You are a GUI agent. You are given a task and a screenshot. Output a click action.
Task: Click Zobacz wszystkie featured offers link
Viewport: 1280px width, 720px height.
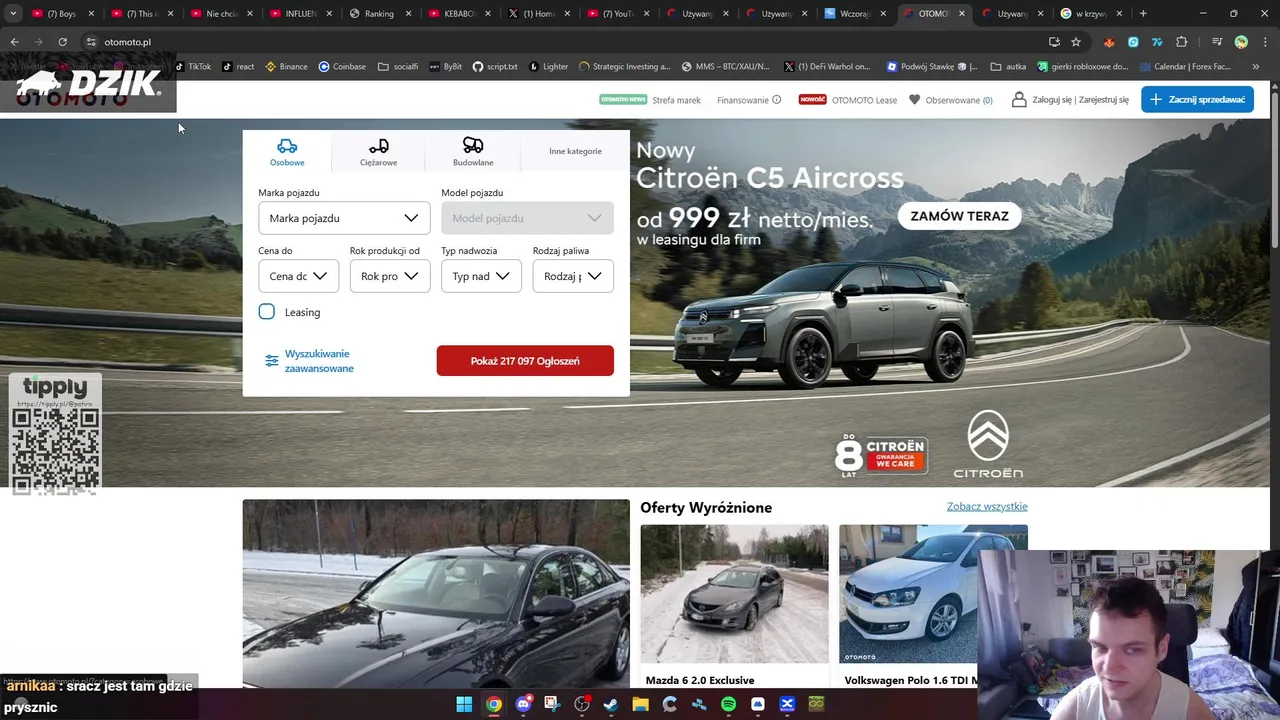tap(987, 507)
